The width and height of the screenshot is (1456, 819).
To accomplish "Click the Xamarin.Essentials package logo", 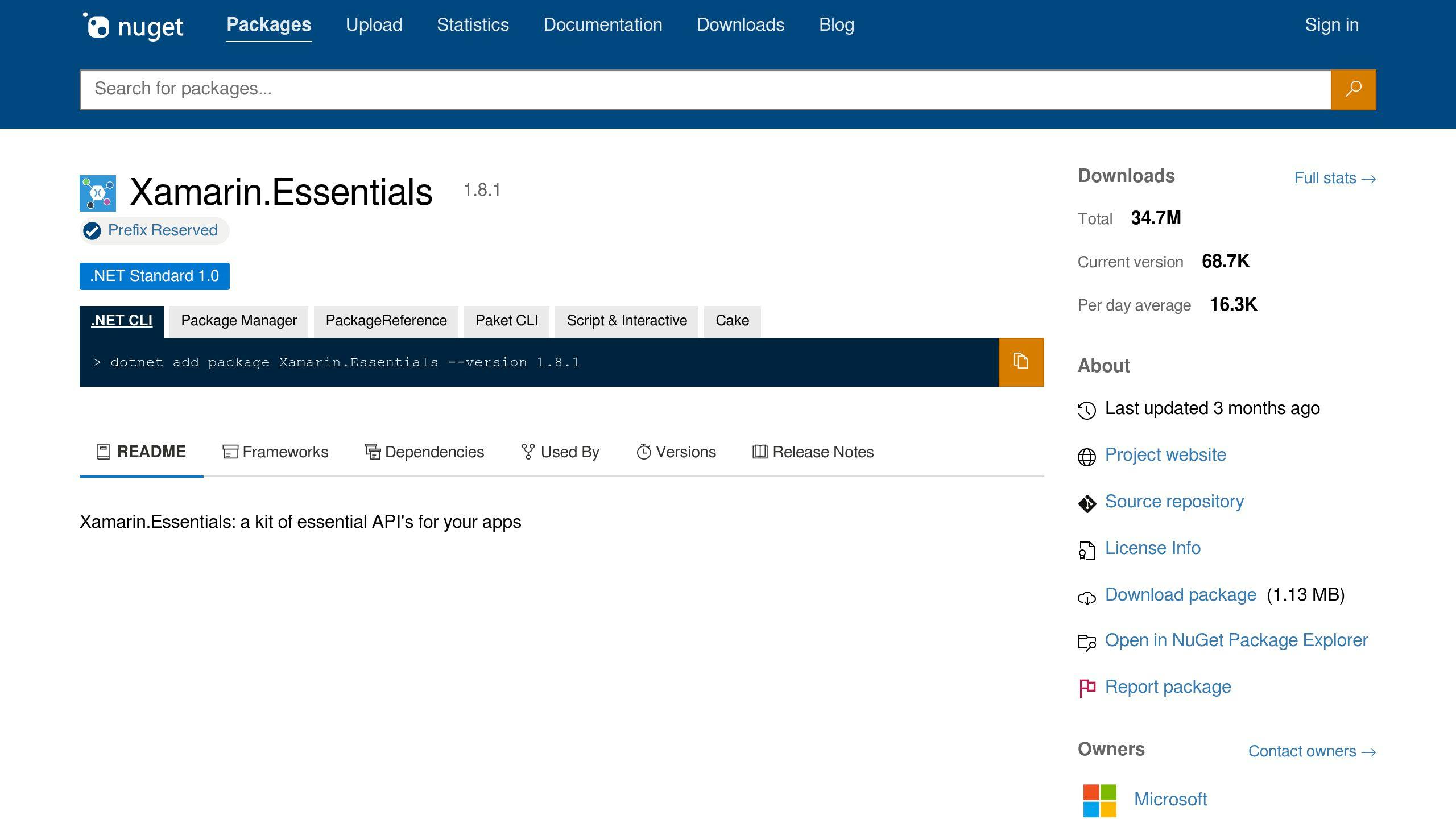I will pos(97,193).
